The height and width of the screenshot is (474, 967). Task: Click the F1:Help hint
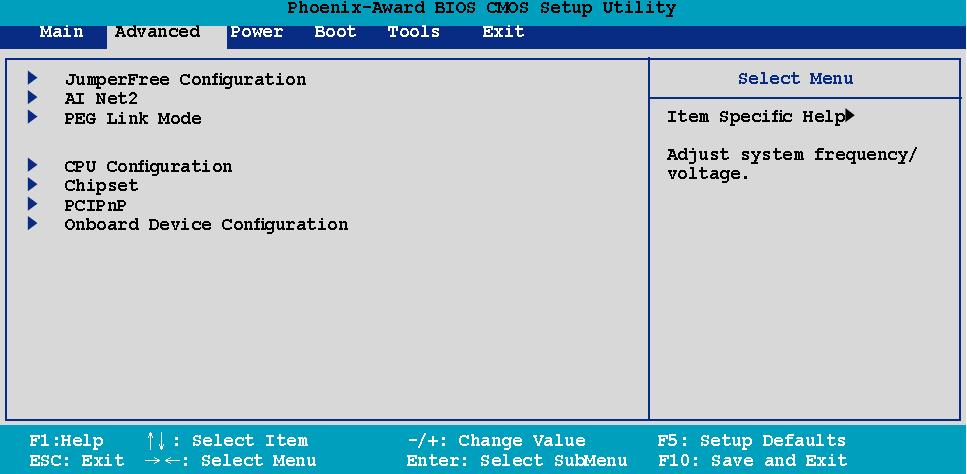click(66, 441)
